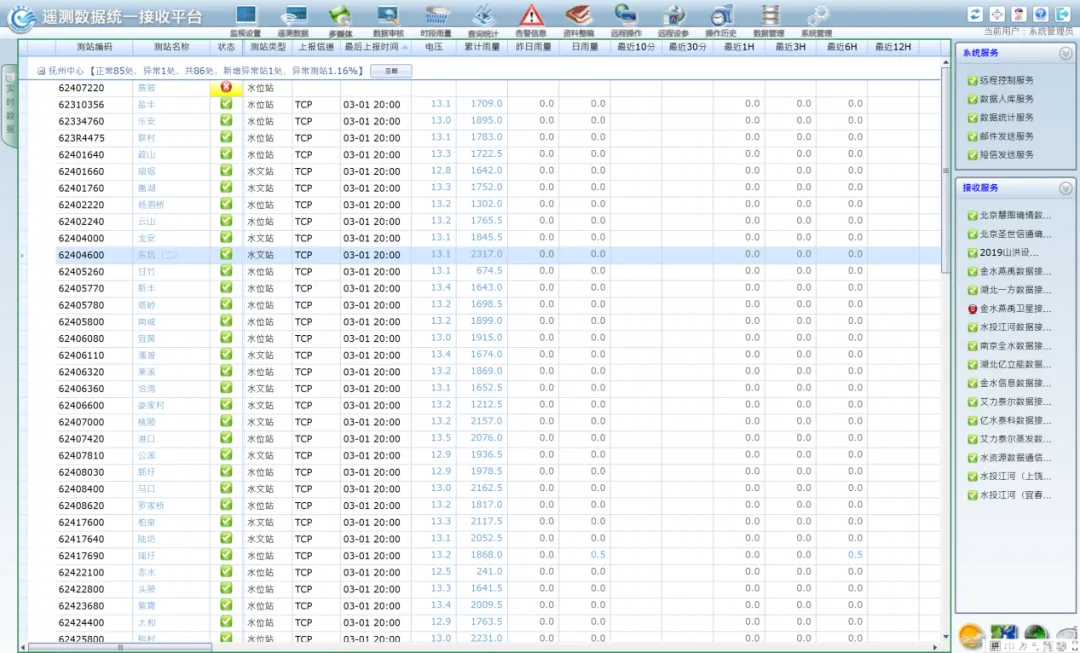Open the 多媒体 toolbar icon
This screenshot has width=1080, height=653.
pyautogui.click(x=340, y=15)
